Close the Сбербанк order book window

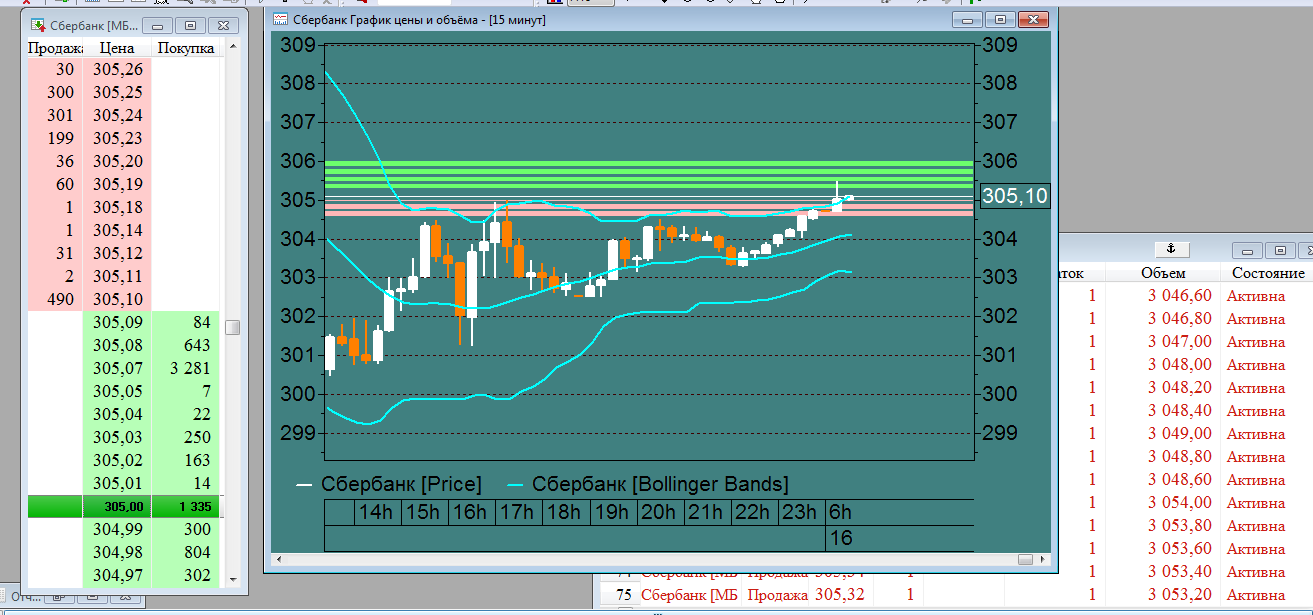point(224,25)
